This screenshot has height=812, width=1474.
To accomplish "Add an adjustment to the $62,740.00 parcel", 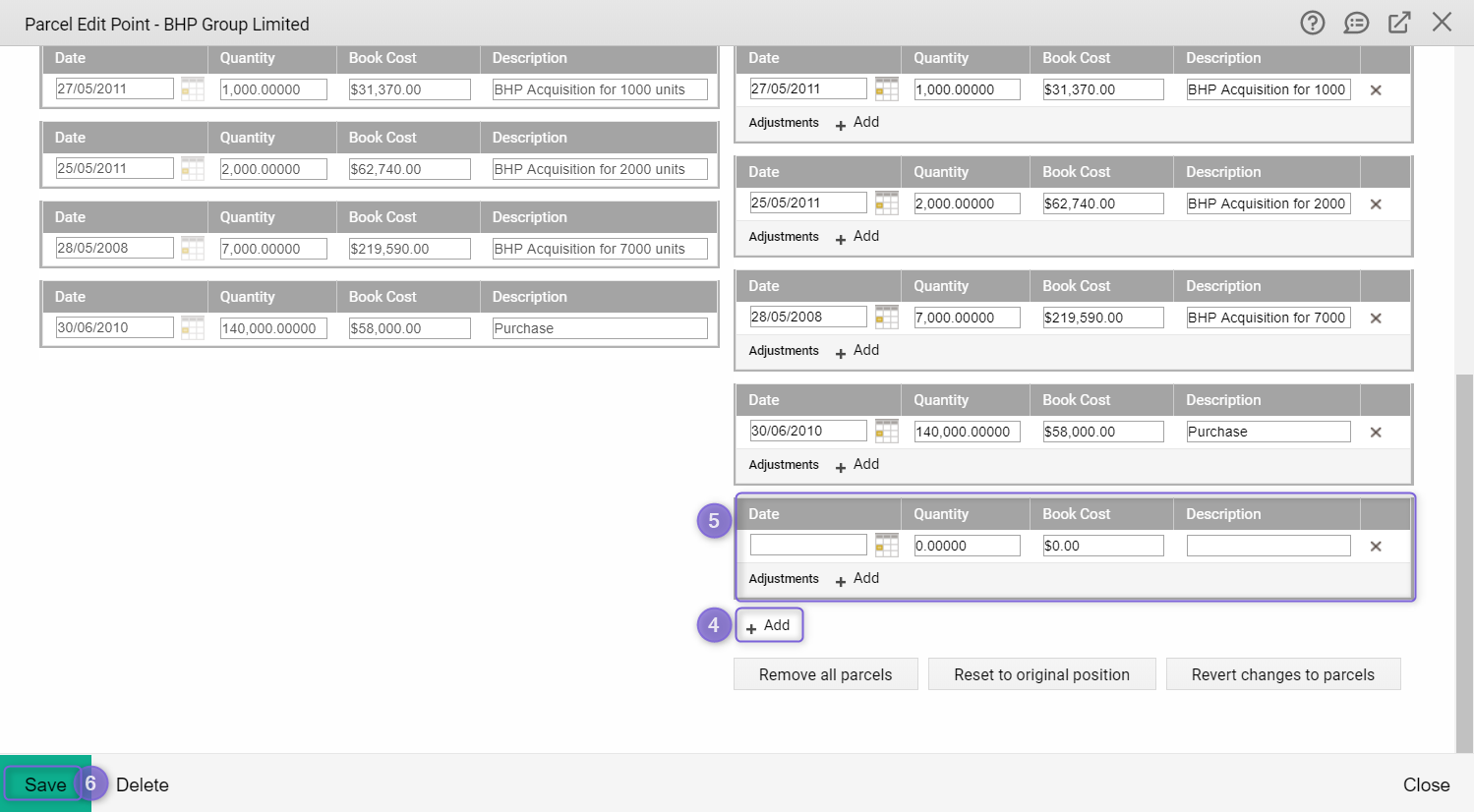I will [857, 237].
